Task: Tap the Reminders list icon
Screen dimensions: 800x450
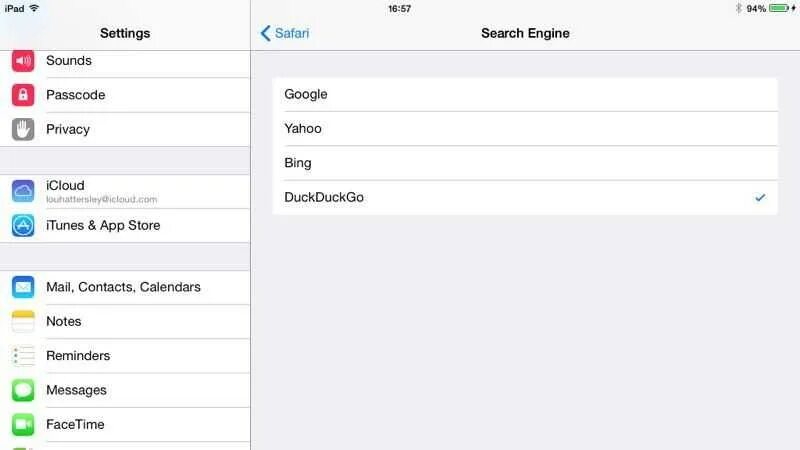Action: tap(23, 356)
